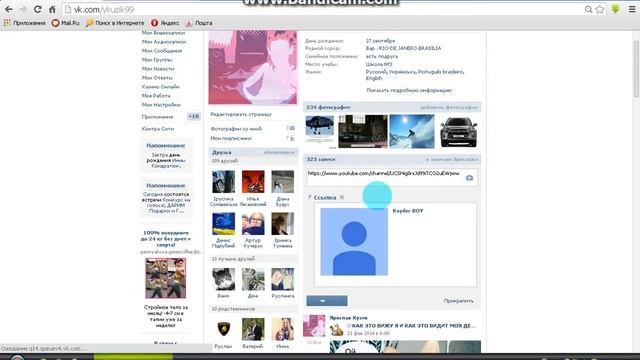
Task: Open the Почта bookmark
Action: pos(199,23)
